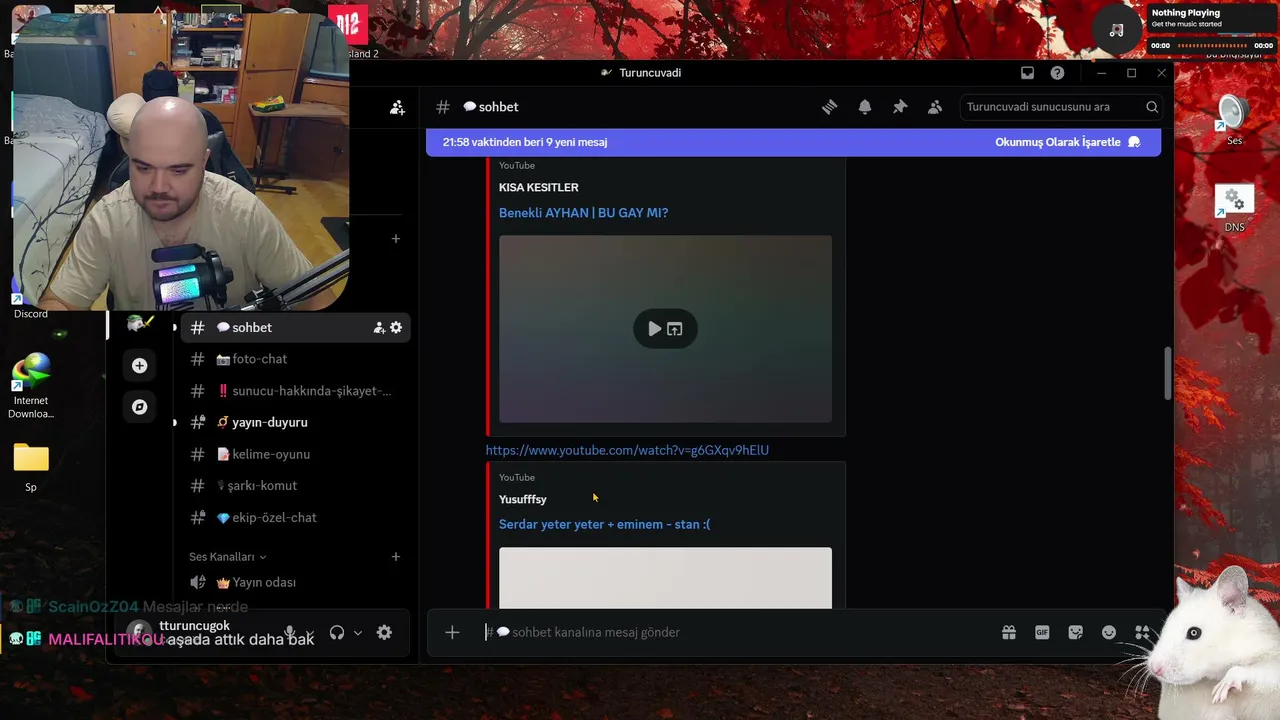Toggle the member list icon

coord(935,107)
